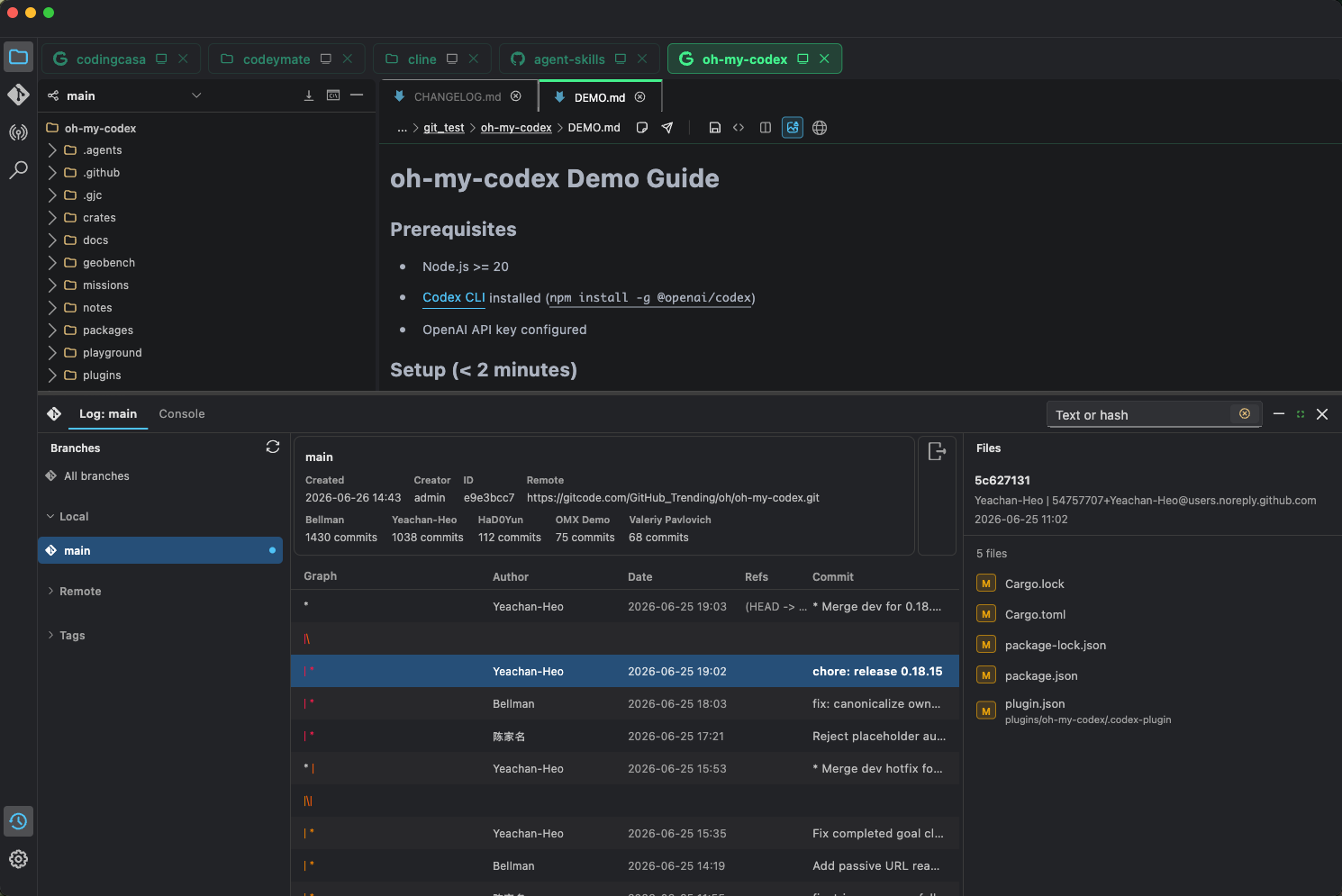Close the CHANGELOG.md editor tab

click(516, 96)
